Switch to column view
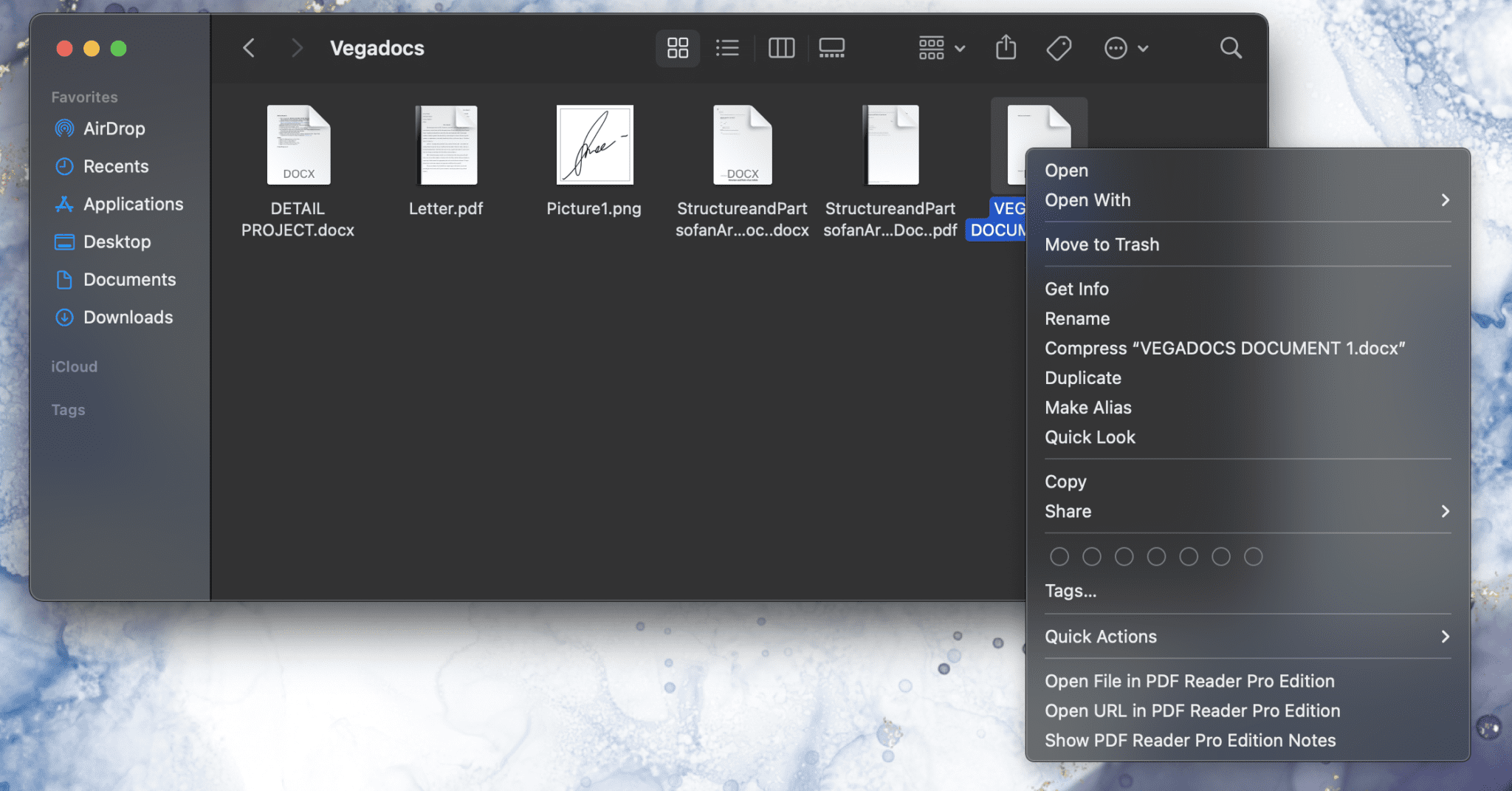The height and width of the screenshot is (791, 1512). tap(781, 47)
